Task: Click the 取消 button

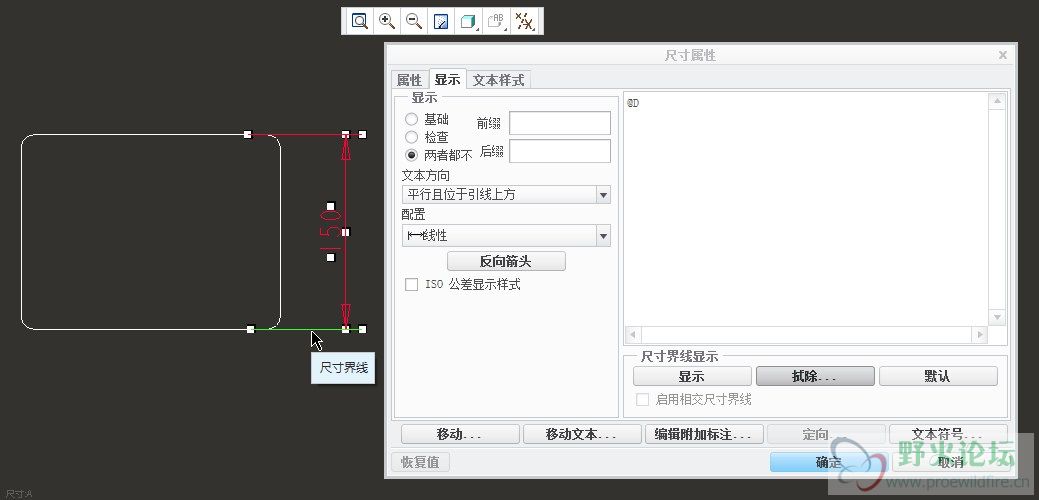Action: pyautogui.click(x=951, y=462)
